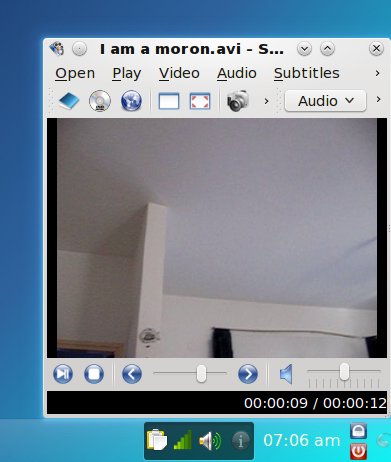Switch to compact mode window icon

169,101
